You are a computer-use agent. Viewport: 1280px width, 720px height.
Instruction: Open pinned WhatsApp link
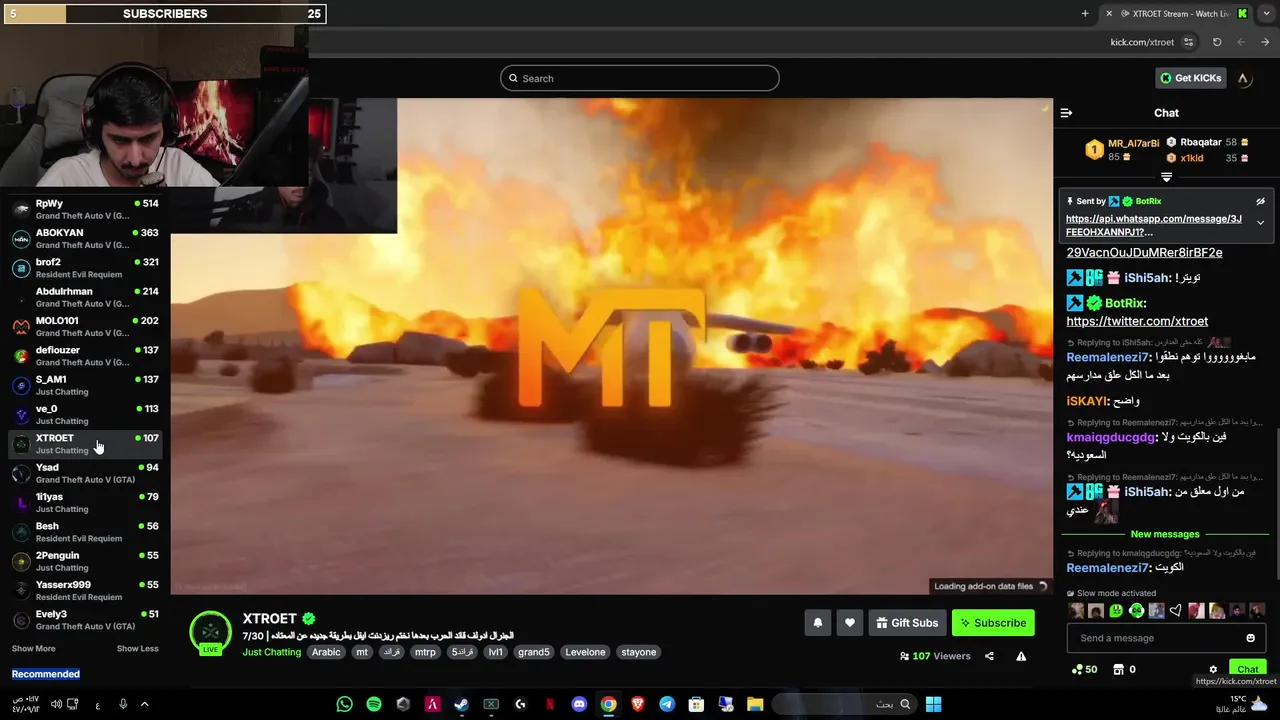pyautogui.click(x=1154, y=225)
